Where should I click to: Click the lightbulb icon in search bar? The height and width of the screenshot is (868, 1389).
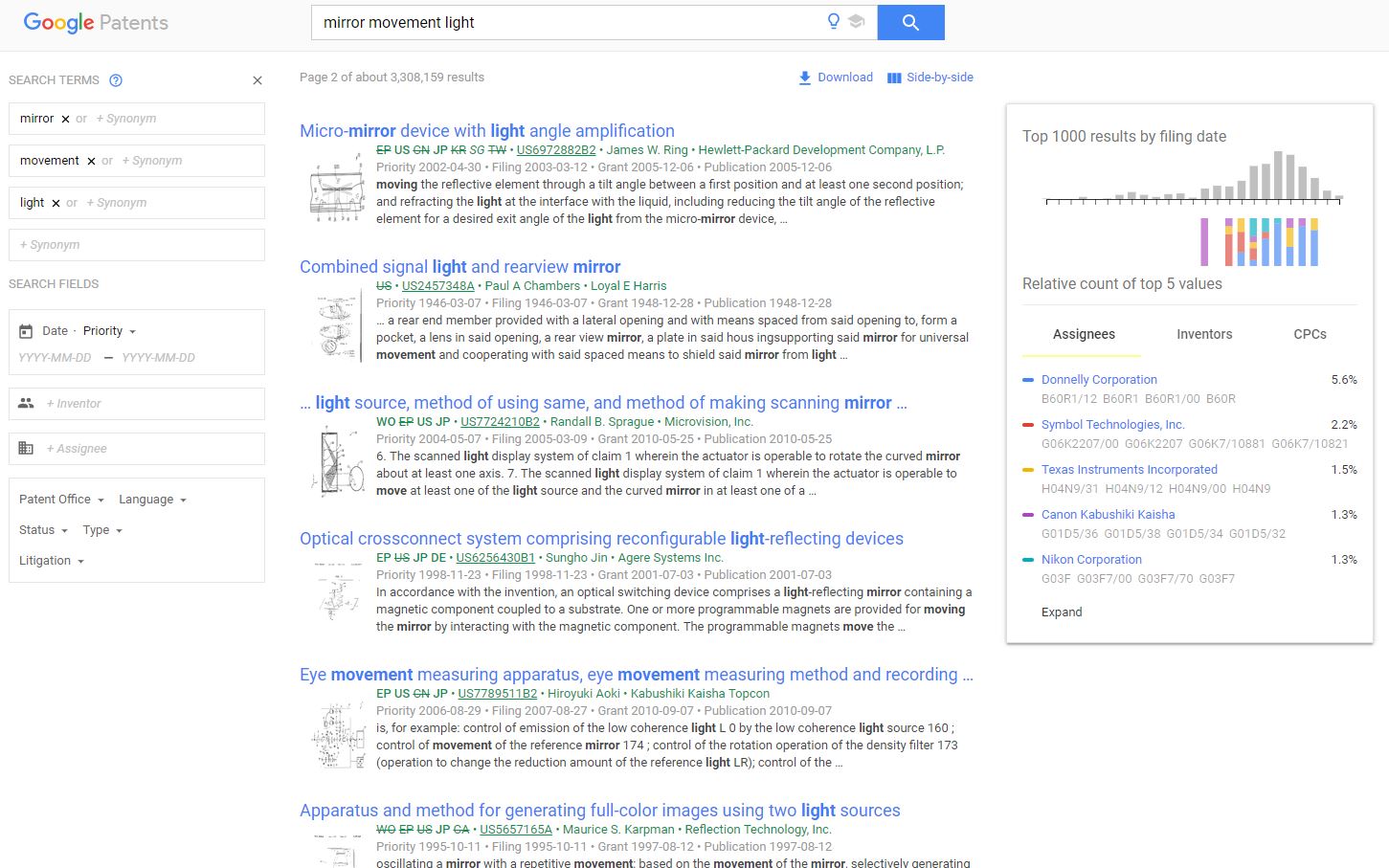(834, 21)
